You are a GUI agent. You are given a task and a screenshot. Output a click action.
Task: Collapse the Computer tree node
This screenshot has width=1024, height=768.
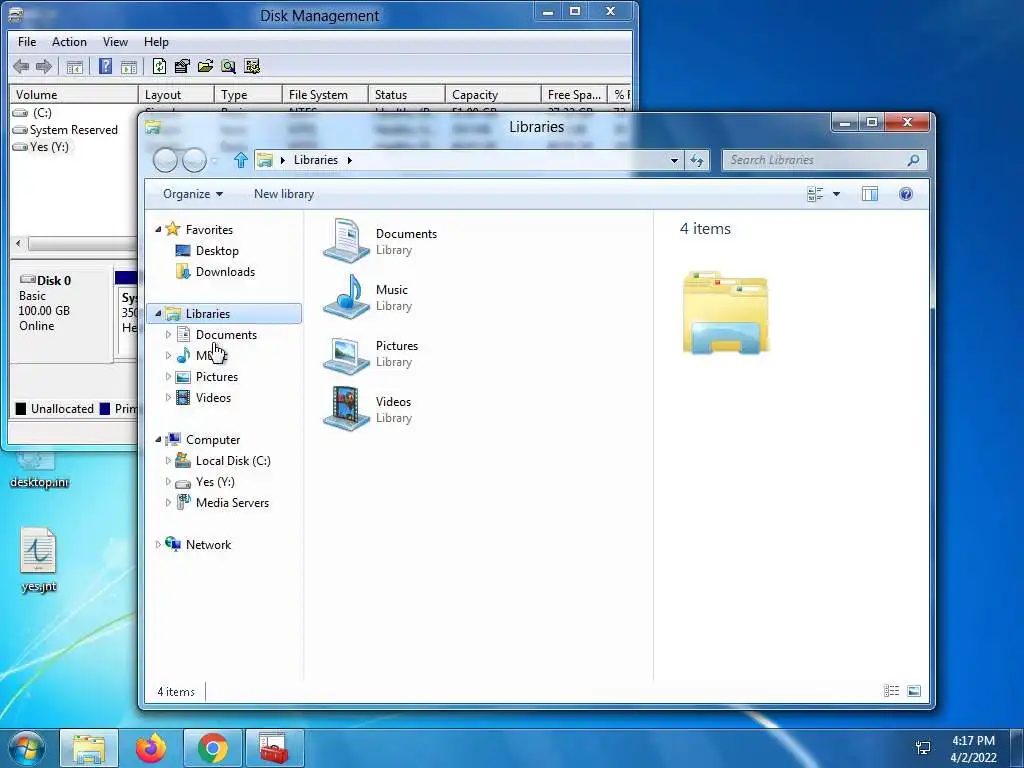tap(158, 440)
